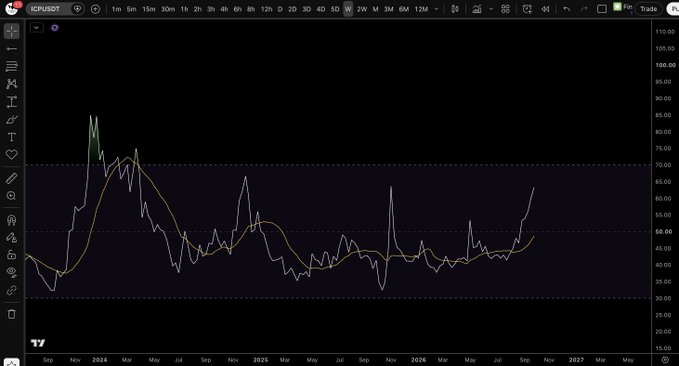The image size is (679, 366).
Task: Switch to the 6M timeframe
Action: pyautogui.click(x=404, y=9)
